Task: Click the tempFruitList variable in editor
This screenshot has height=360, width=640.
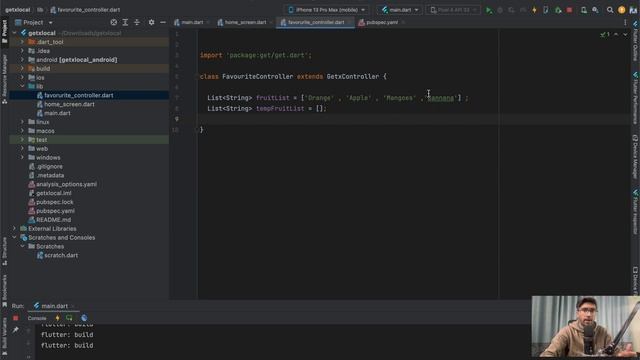Action: 280,109
